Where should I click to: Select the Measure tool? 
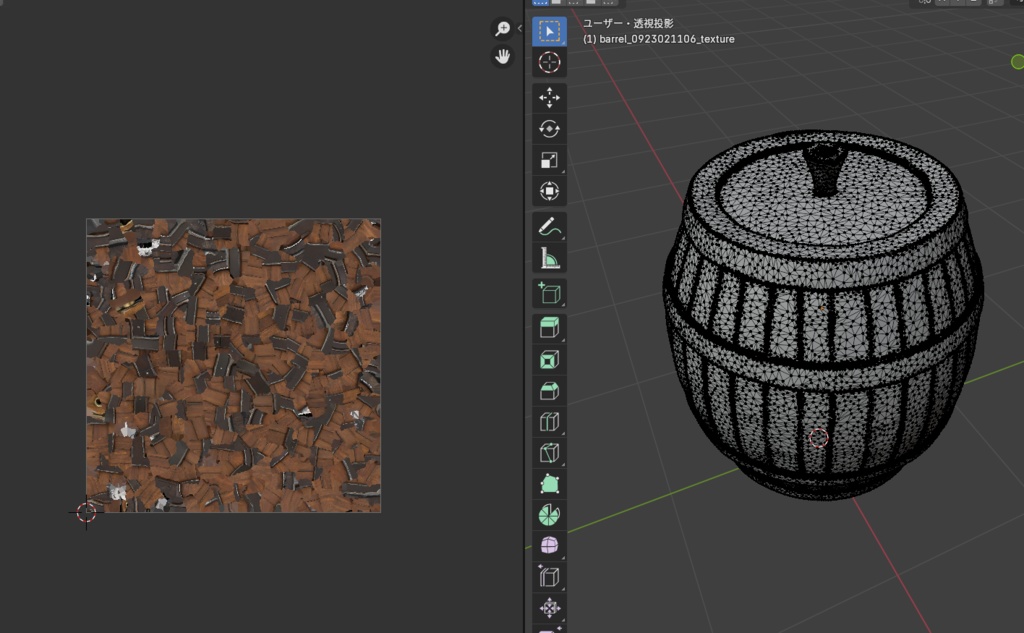pos(549,258)
